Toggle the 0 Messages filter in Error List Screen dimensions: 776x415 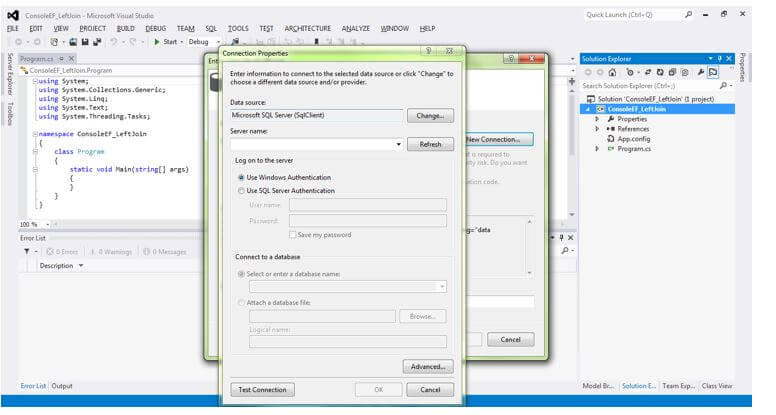pos(165,252)
